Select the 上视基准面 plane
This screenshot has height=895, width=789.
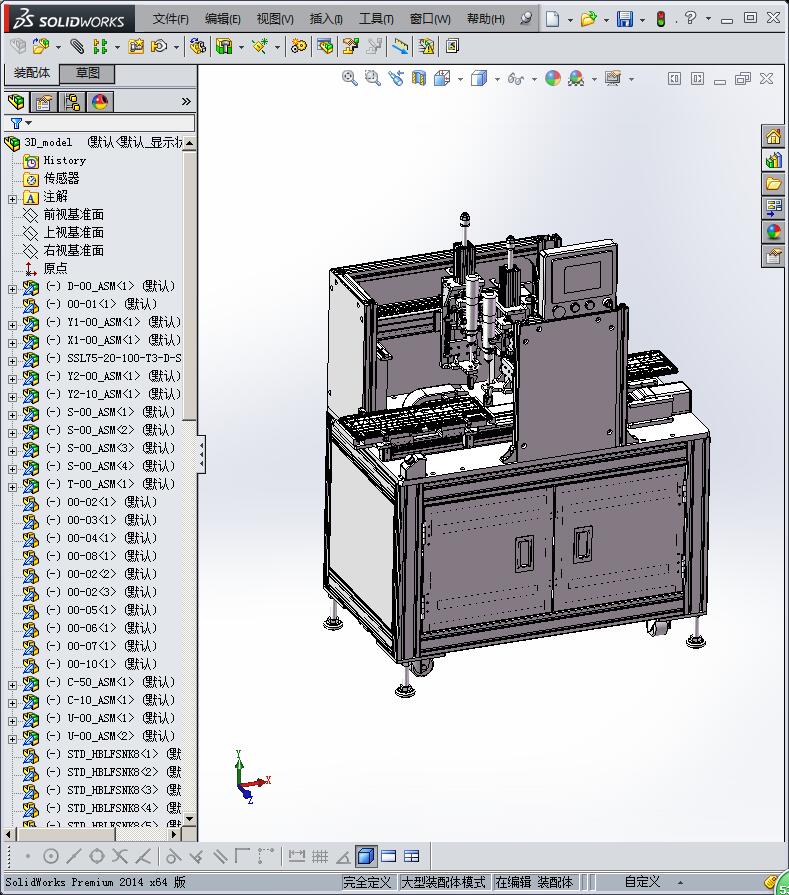74,232
